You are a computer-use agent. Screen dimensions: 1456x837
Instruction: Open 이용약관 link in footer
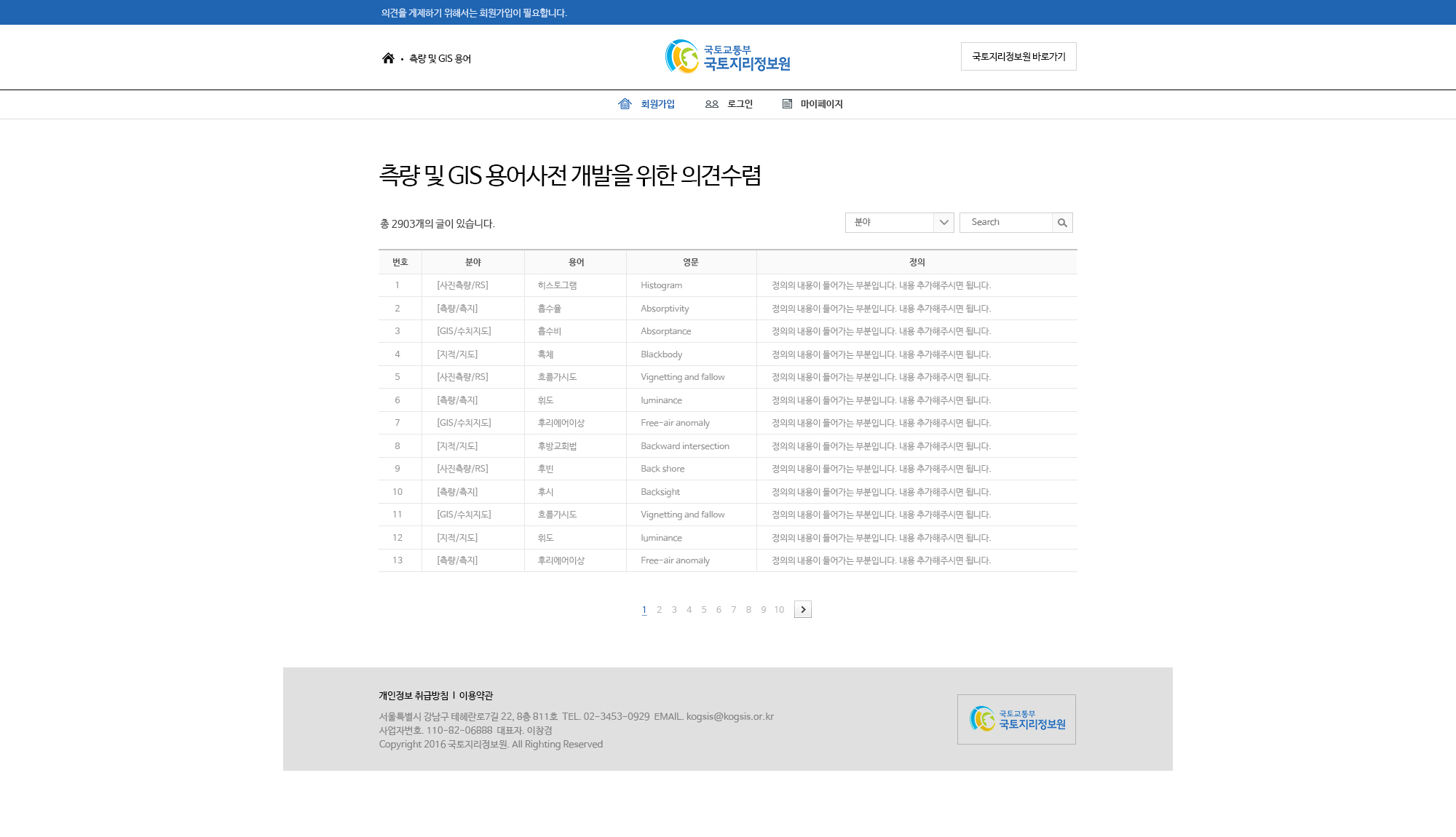pyautogui.click(x=475, y=696)
